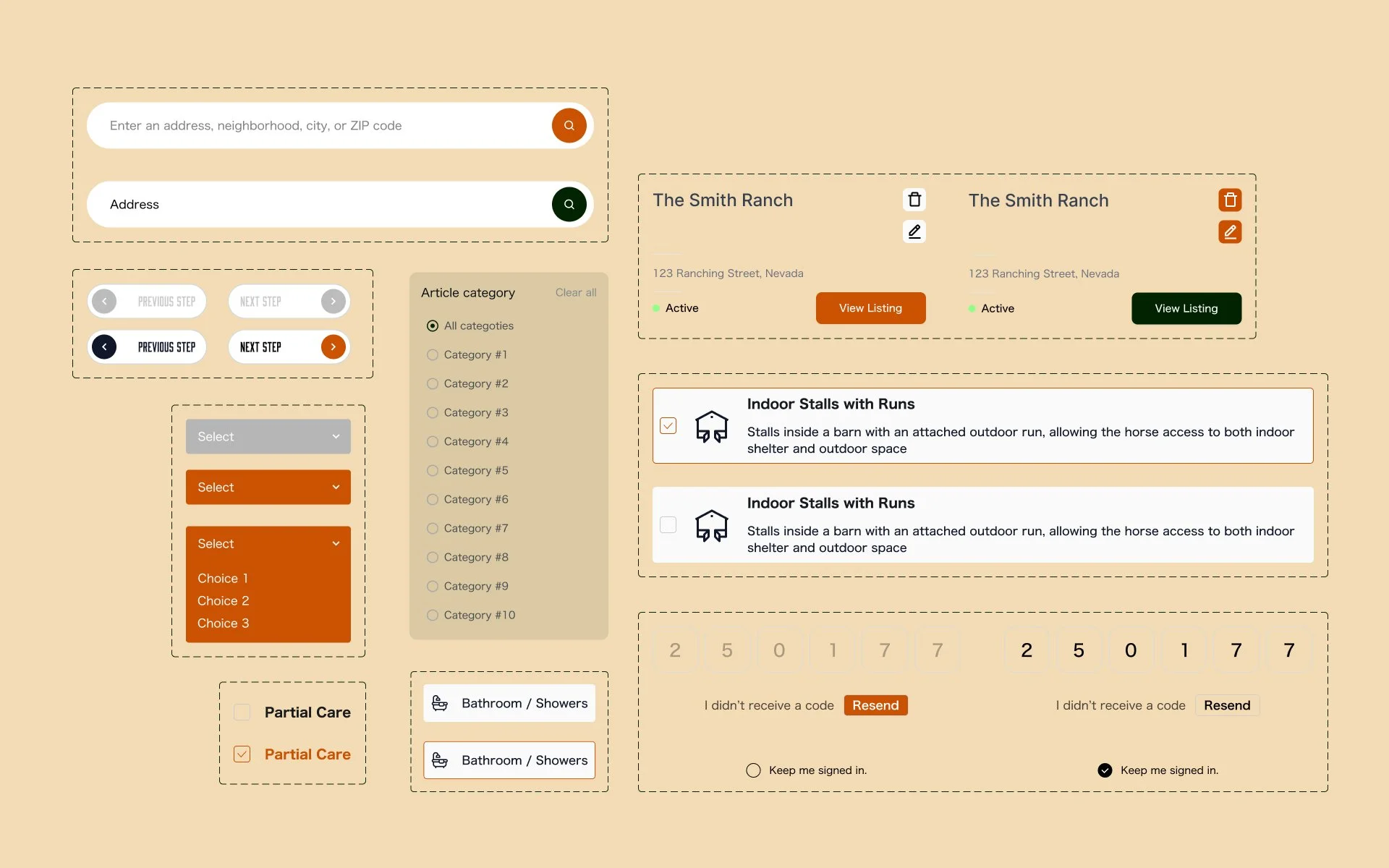
Task: Click the white Resend button
Action: [x=1227, y=705]
